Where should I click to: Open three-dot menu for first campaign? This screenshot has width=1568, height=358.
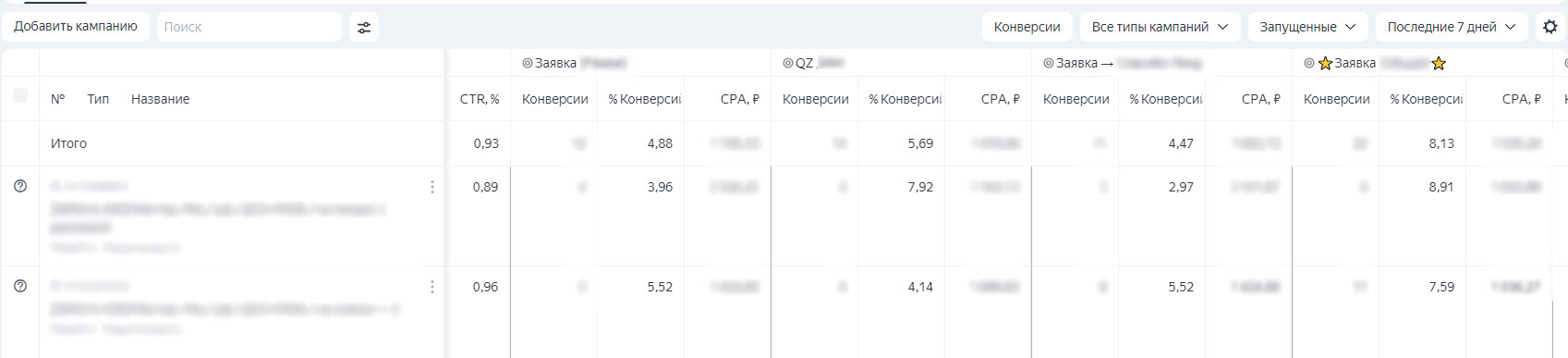(432, 187)
